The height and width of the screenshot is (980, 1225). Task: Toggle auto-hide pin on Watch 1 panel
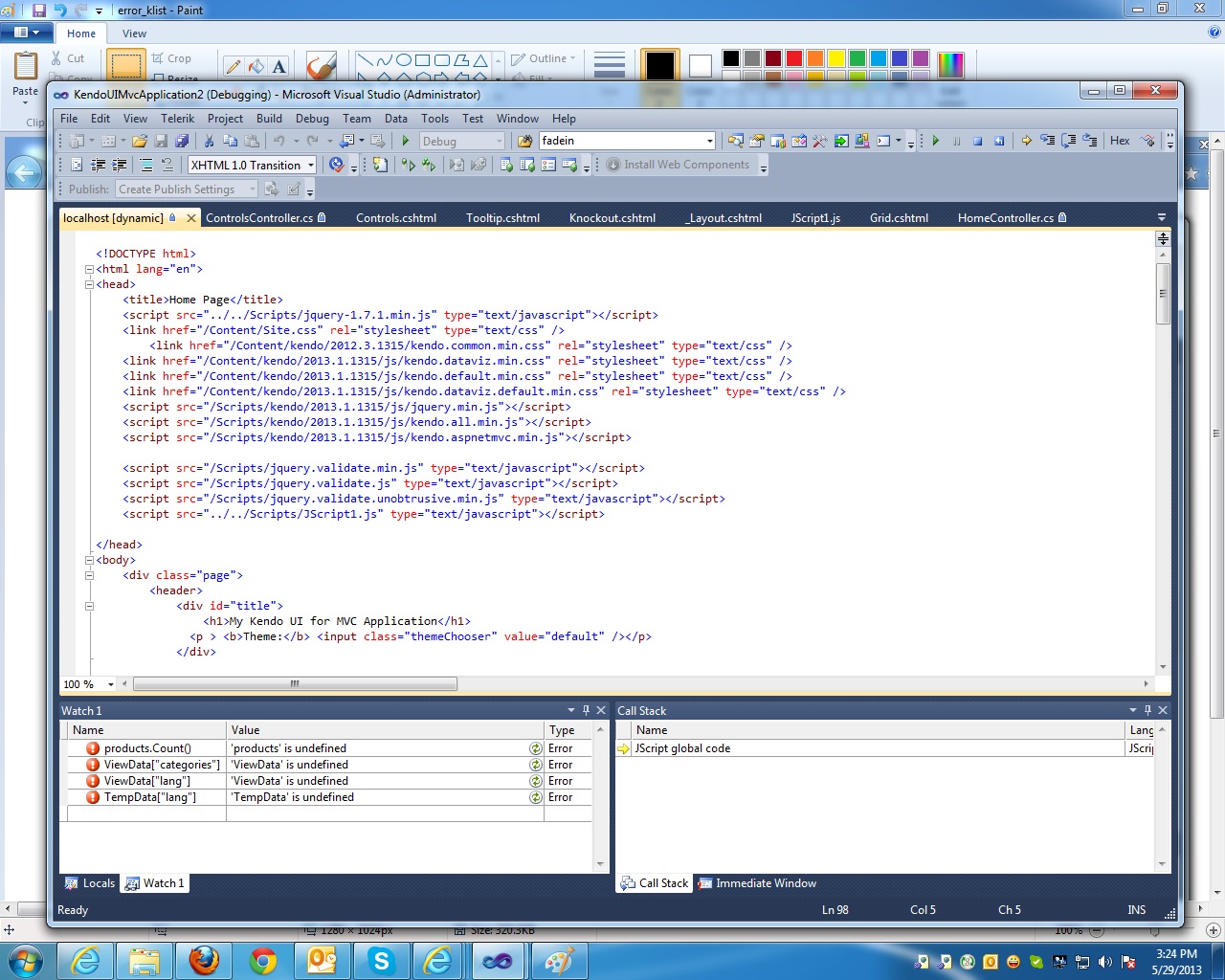(586, 710)
